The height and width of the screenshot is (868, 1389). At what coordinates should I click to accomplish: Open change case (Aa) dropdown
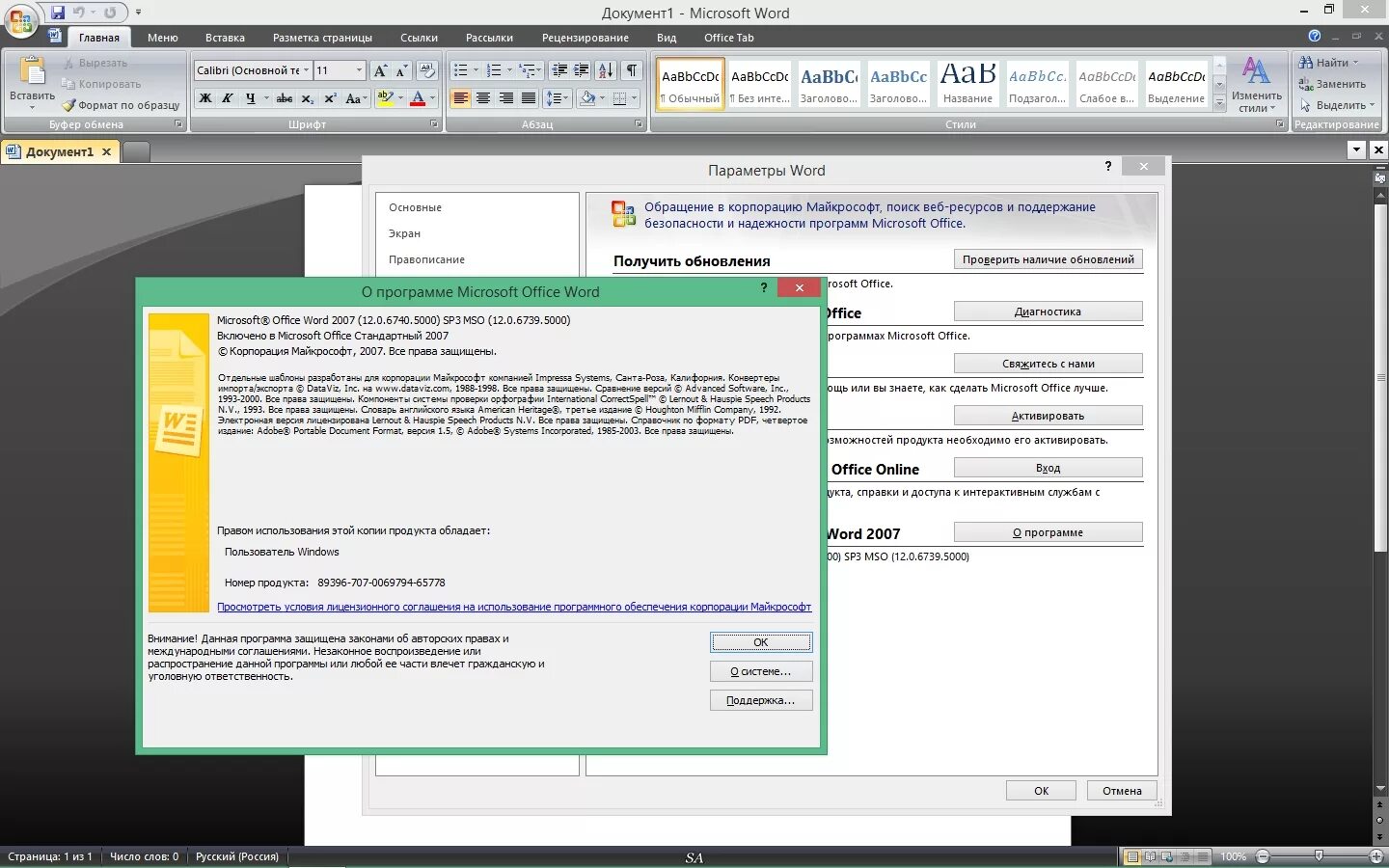point(355,98)
